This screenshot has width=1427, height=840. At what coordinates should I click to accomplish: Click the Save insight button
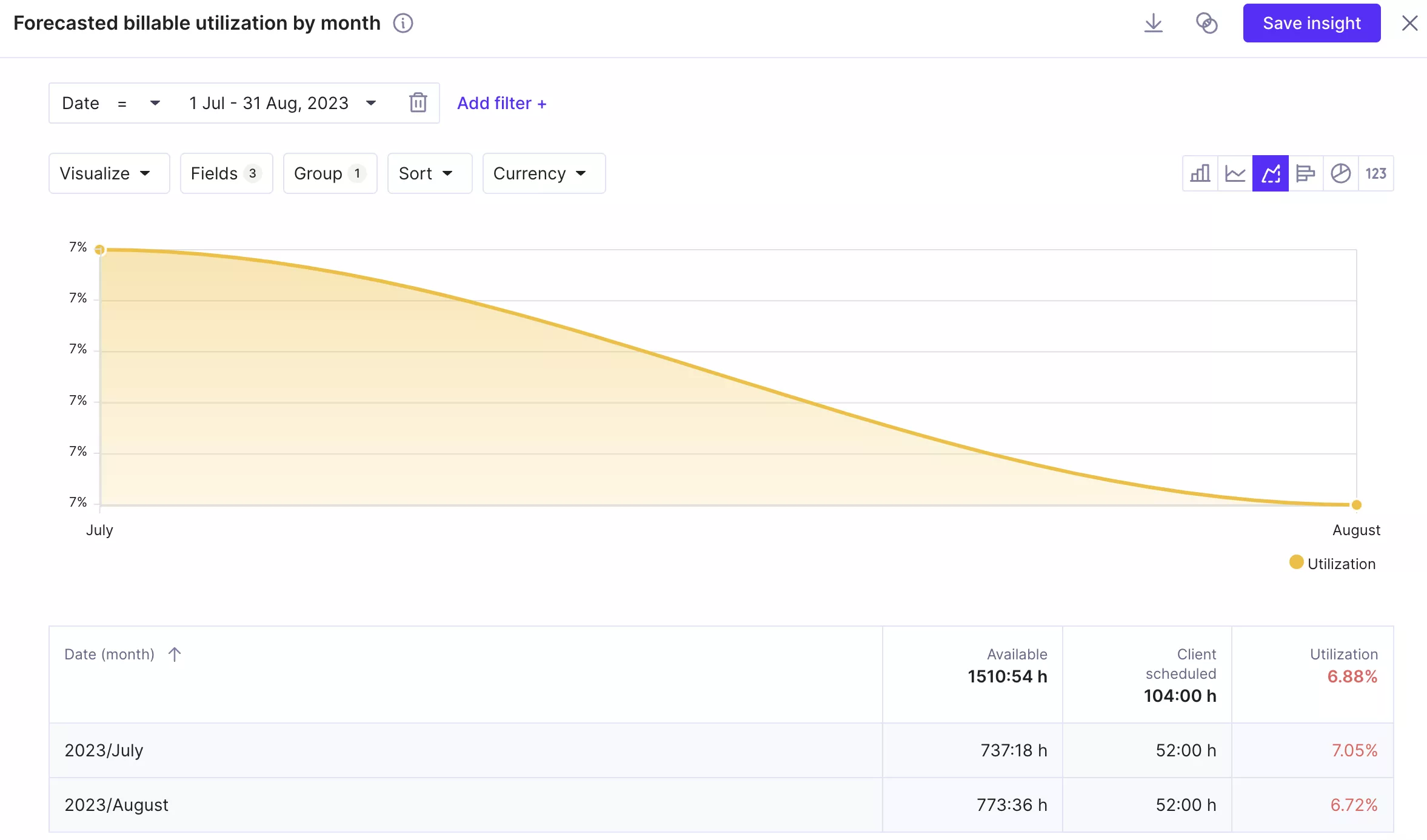[1311, 24]
